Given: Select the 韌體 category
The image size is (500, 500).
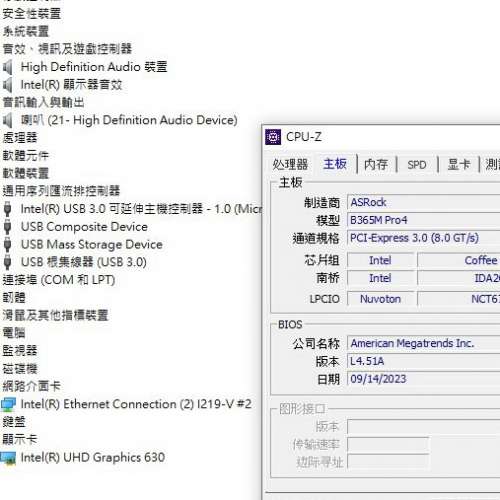Looking at the screenshot, I should [14, 297].
